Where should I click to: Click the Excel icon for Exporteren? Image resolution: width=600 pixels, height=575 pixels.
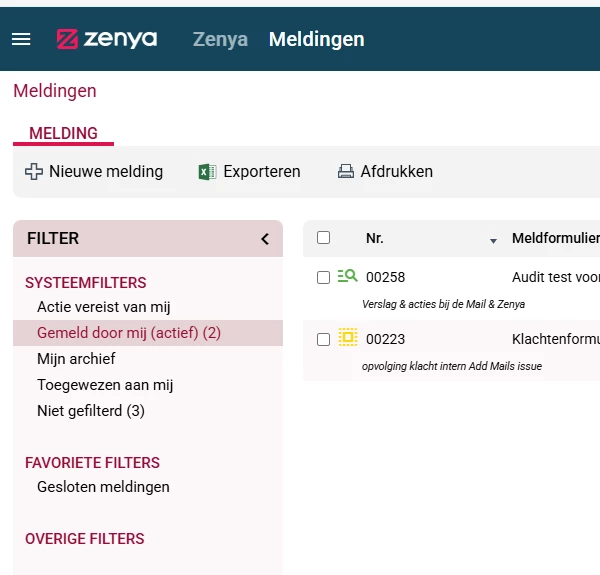point(208,172)
